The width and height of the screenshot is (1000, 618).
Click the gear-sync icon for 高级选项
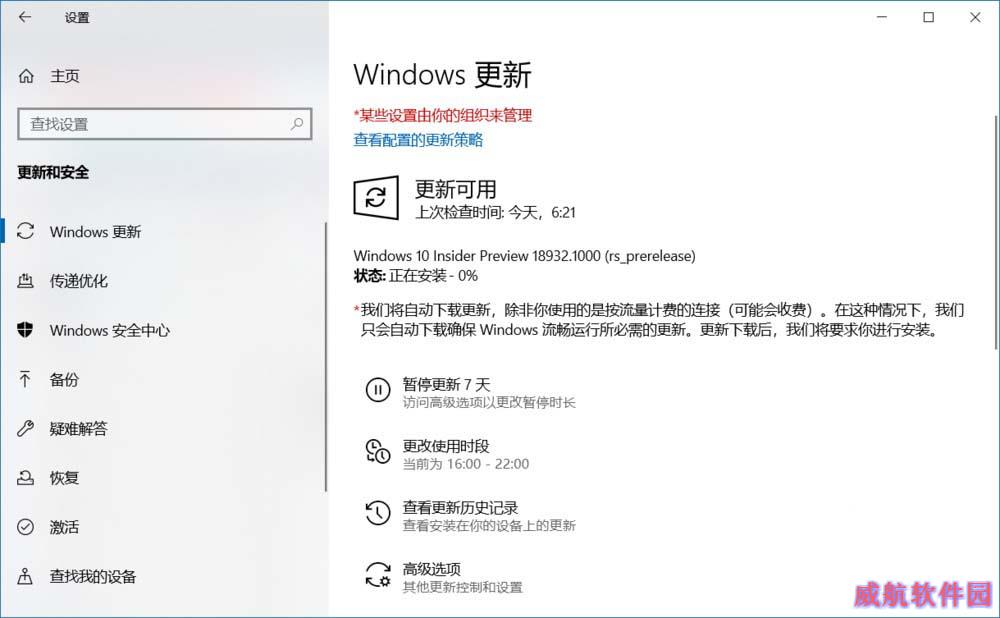pyautogui.click(x=378, y=574)
